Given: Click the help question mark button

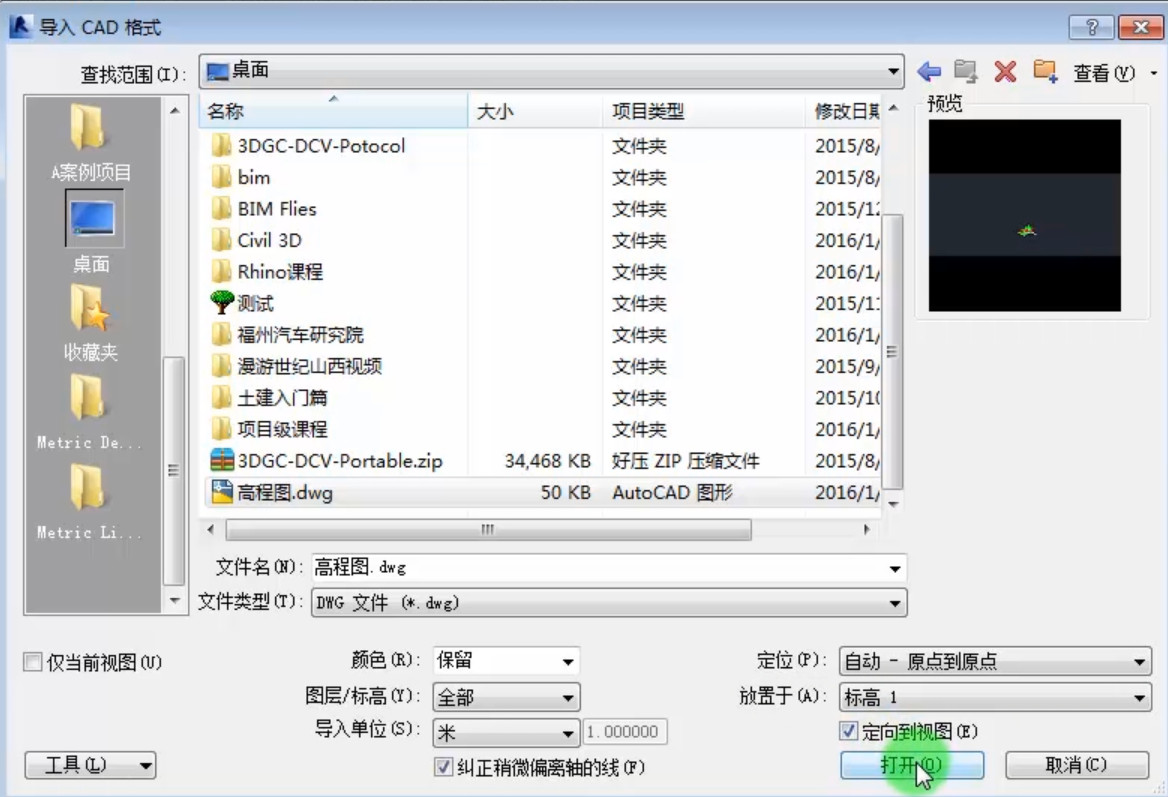Looking at the screenshot, I should pyautogui.click(x=1091, y=28).
